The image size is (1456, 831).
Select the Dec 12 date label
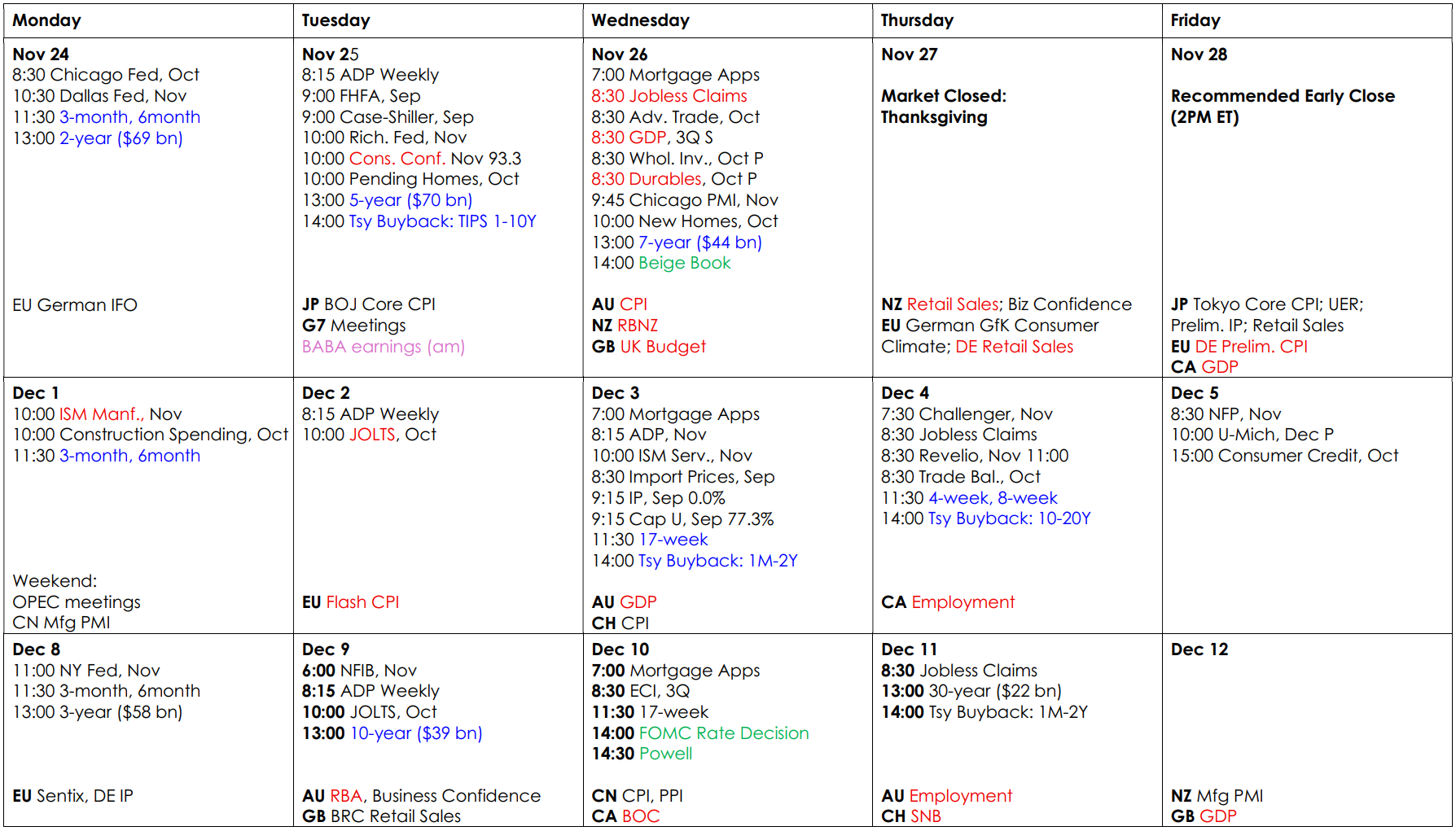pos(1199,649)
